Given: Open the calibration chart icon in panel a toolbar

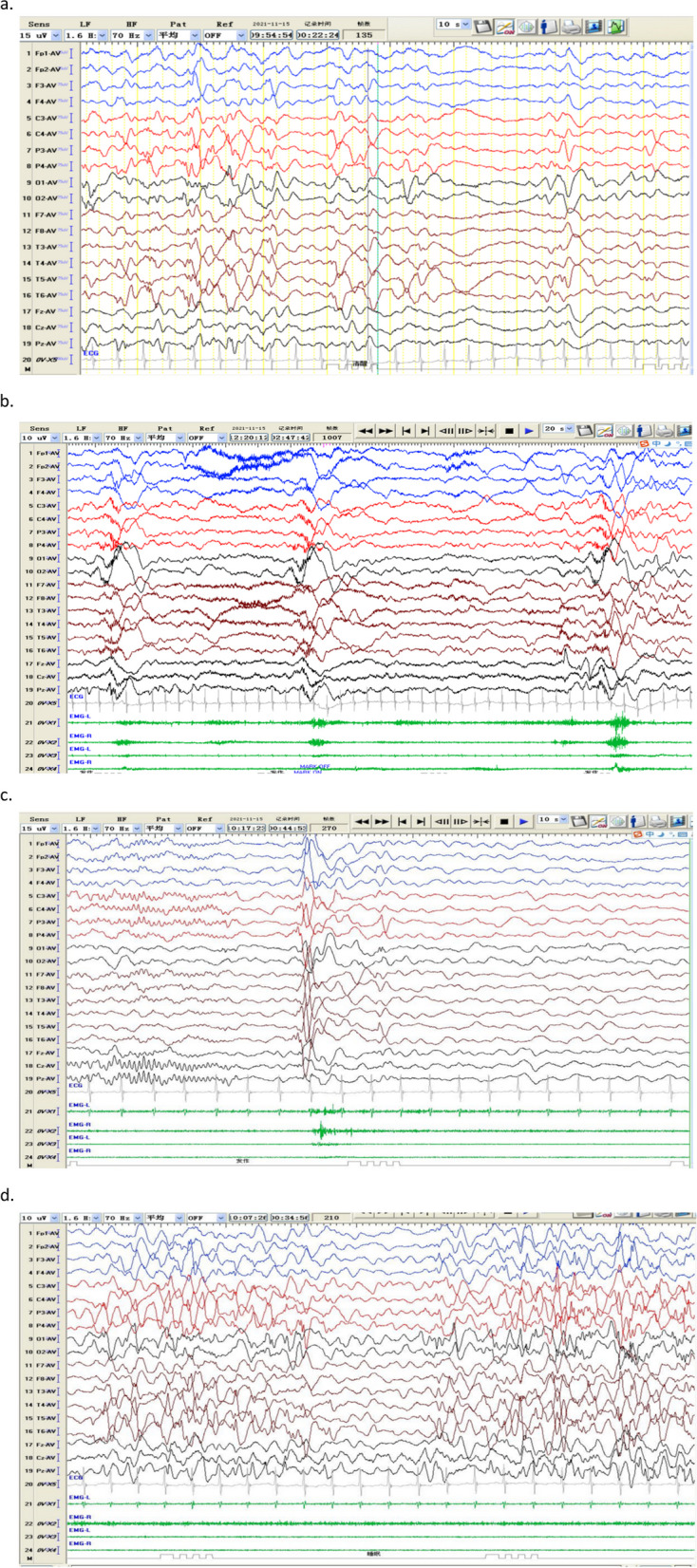Looking at the screenshot, I should [504, 26].
